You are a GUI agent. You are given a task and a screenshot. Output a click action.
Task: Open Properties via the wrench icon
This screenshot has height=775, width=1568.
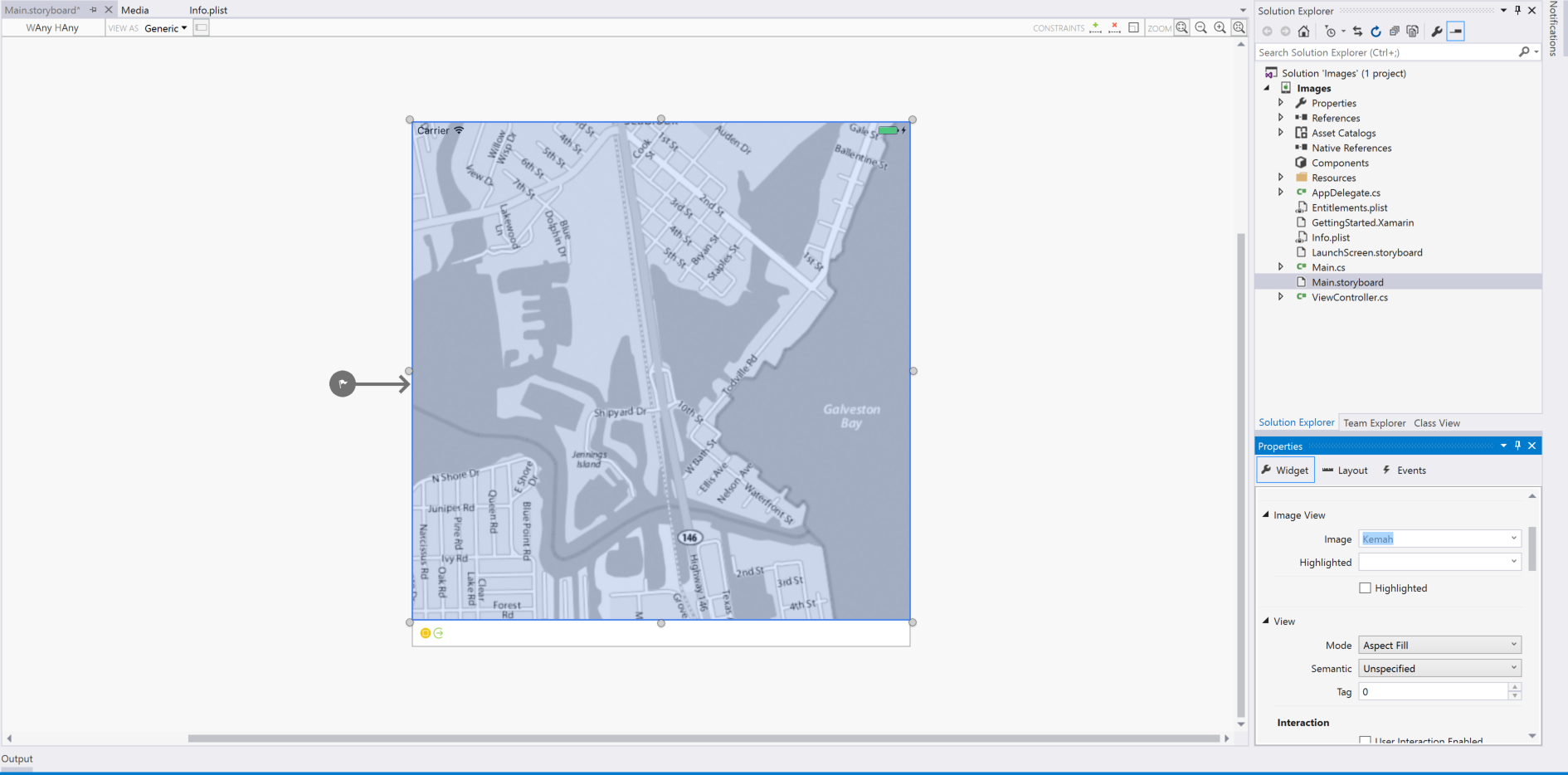[x=1436, y=31]
